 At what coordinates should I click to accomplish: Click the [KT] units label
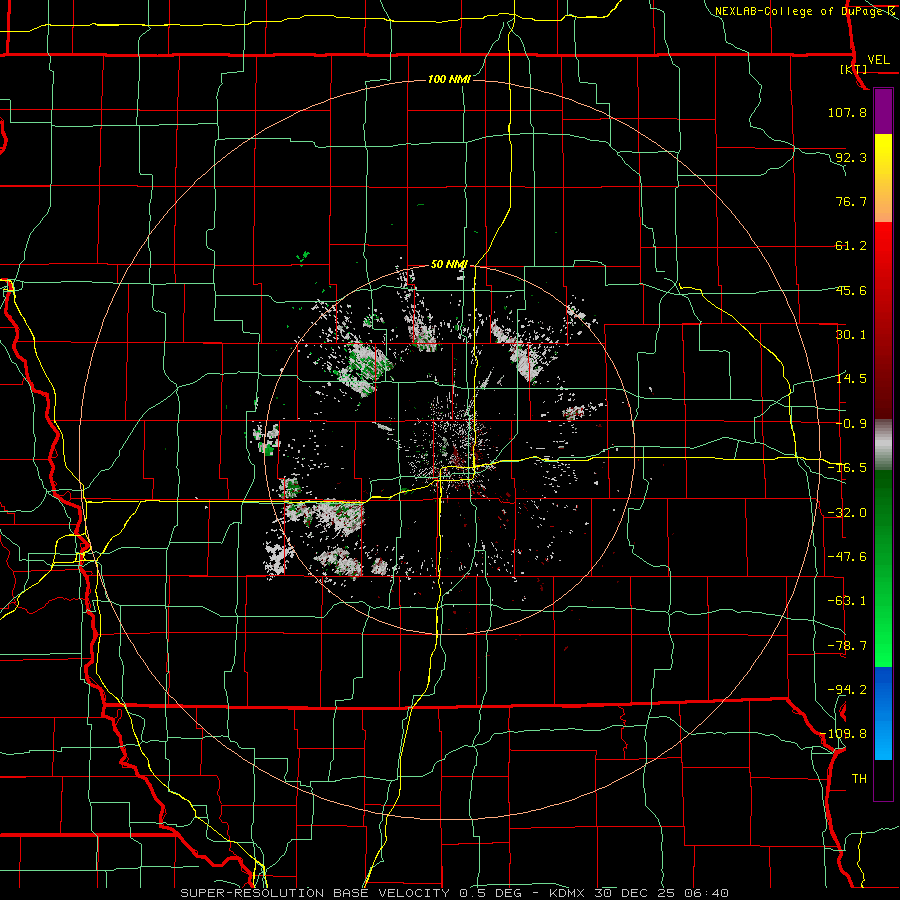tap(854, 69)
